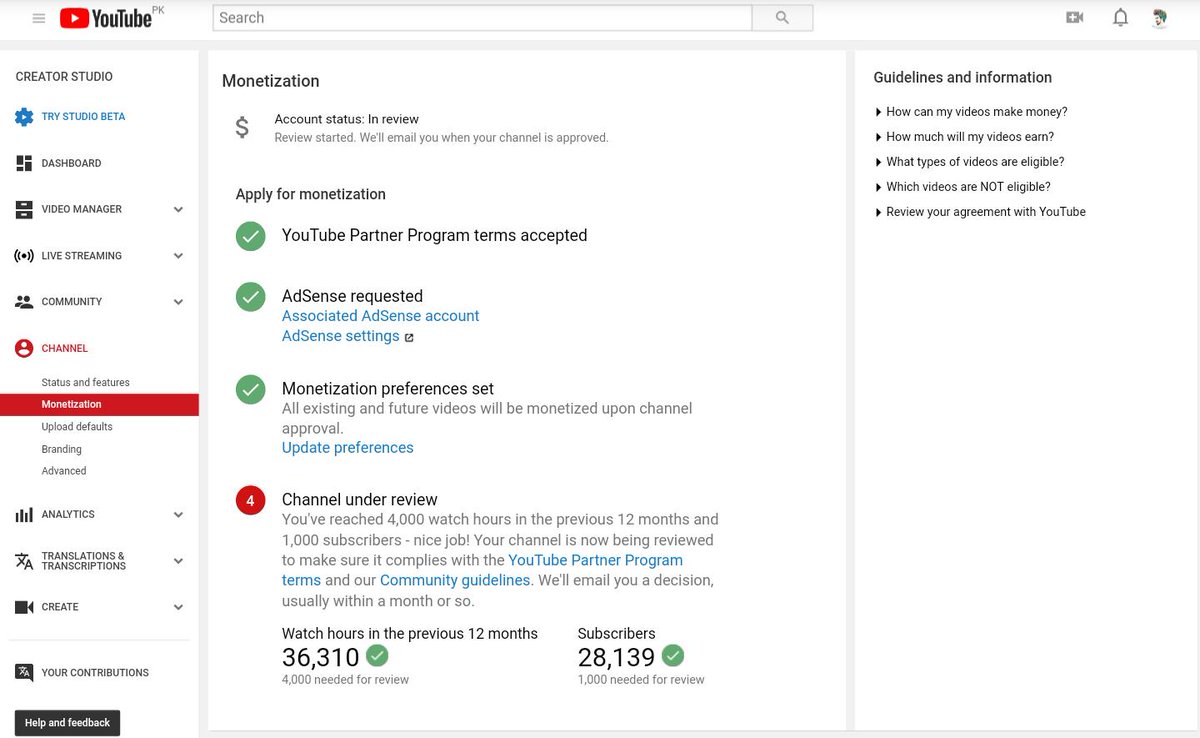Screen dimensions: 1200x738
Task: Expand Translations & Transcriptions section
Action: (x=178, y=561)
